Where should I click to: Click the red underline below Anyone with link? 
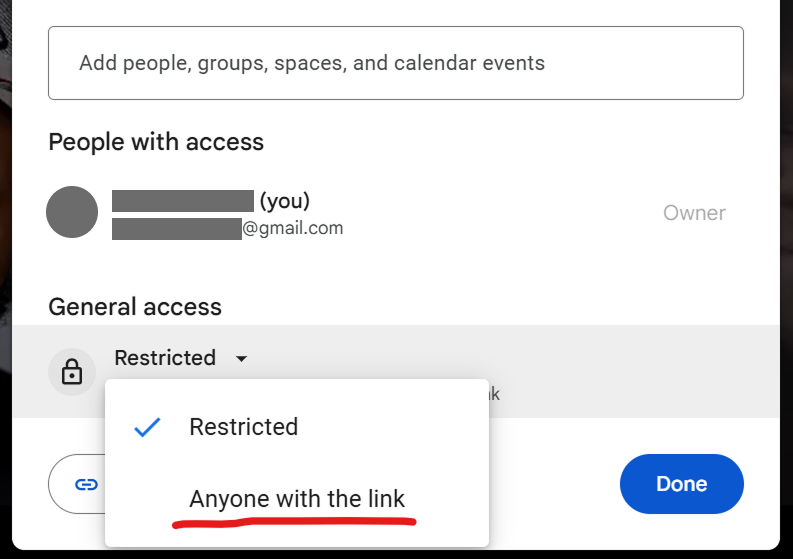coord(296,520)
